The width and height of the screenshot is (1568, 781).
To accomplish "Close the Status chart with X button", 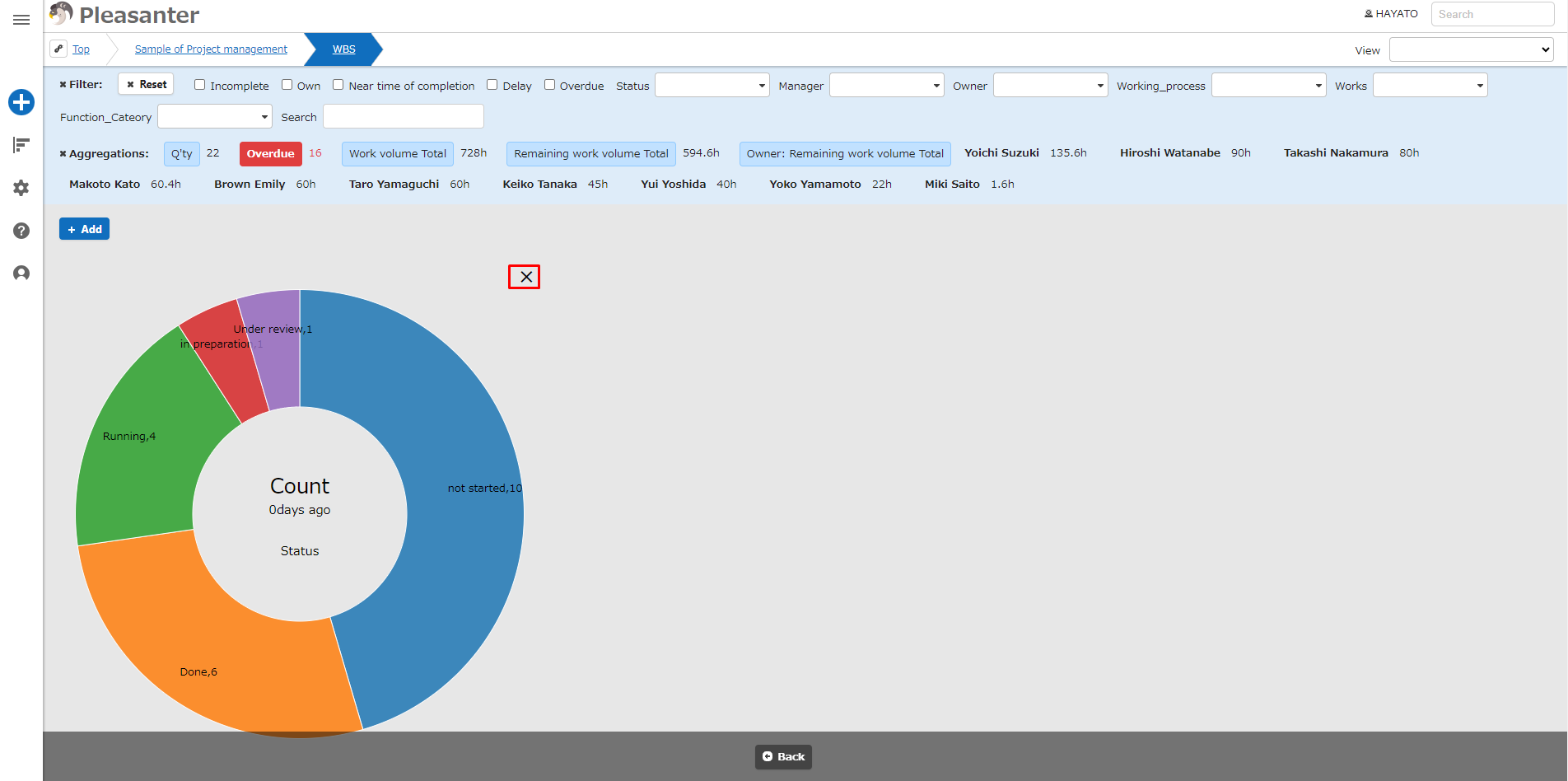I will (x=525, y=277).
